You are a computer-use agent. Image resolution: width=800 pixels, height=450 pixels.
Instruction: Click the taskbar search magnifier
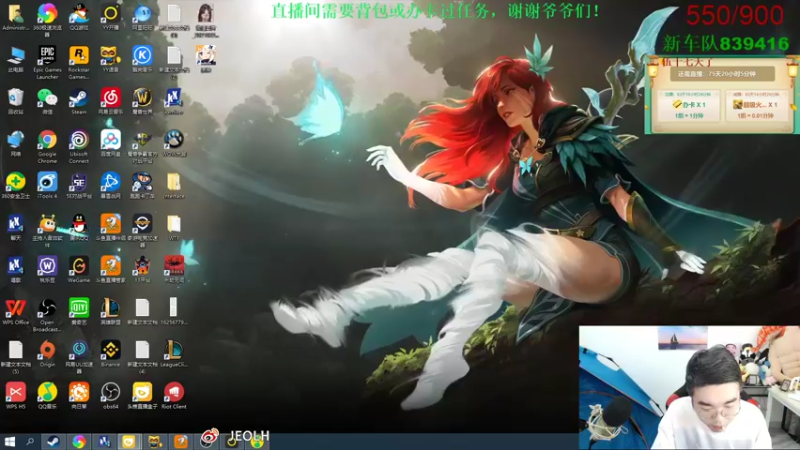(30, 441)
